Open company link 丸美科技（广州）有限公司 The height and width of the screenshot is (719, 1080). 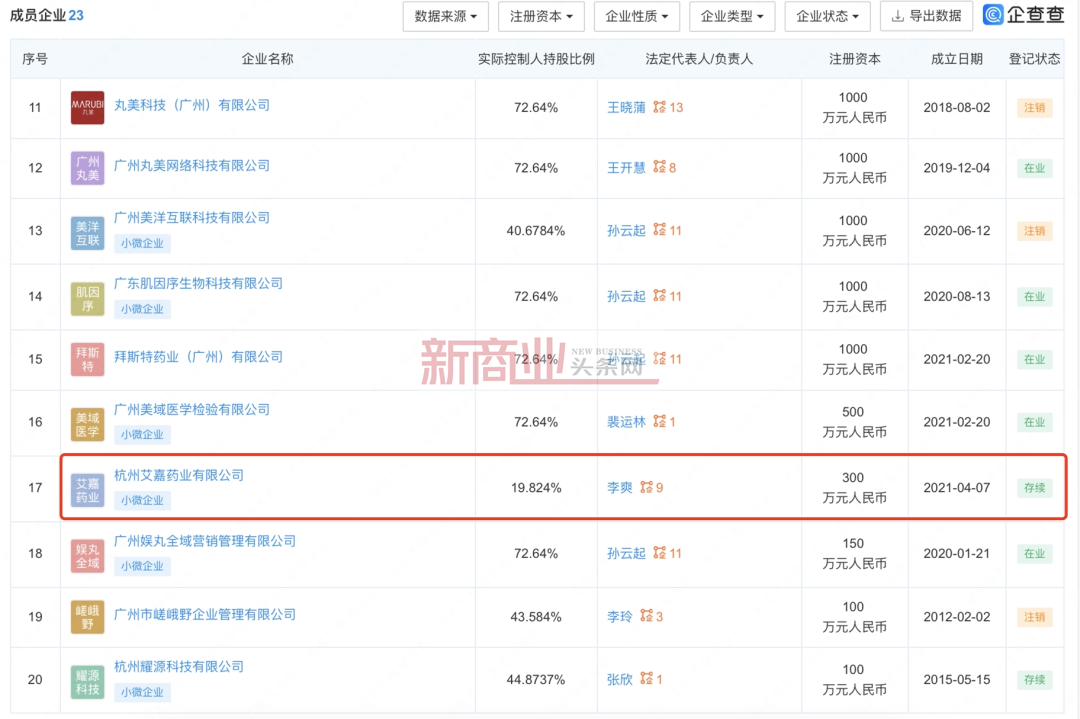click(x=191, y=105)
